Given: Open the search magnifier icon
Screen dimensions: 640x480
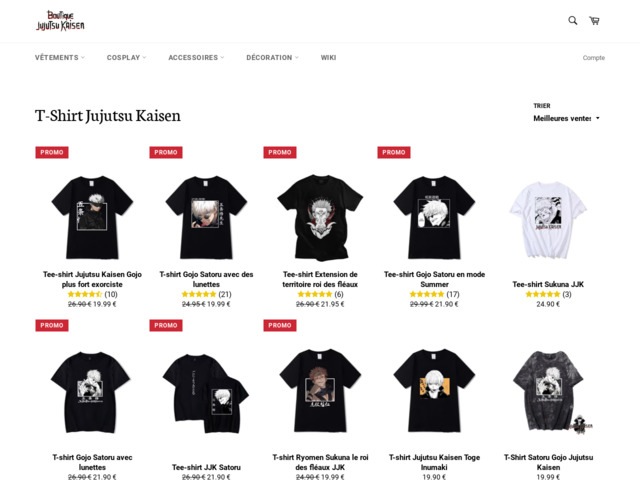Looking at the screenshot, I should point(573,20).
